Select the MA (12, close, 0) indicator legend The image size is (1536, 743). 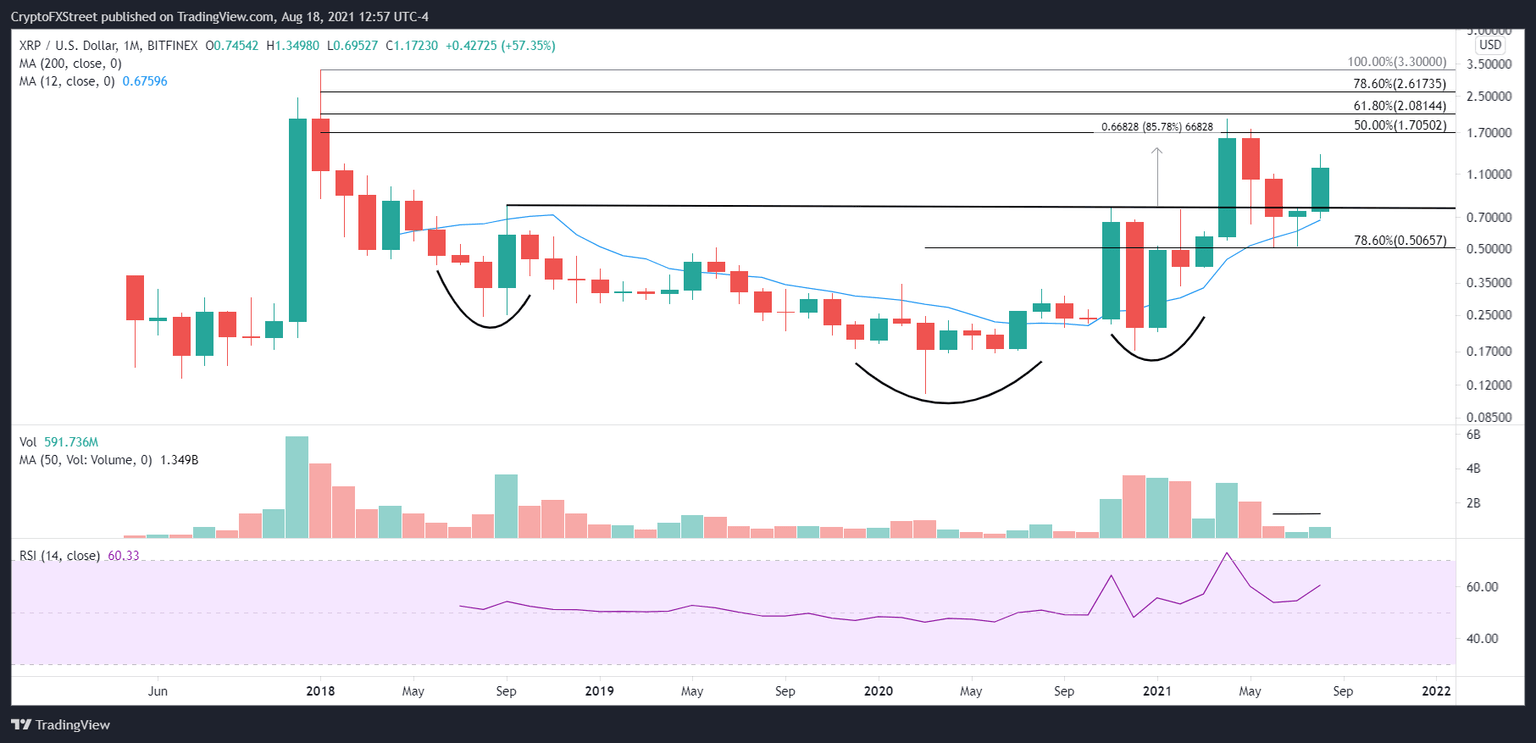click(68, 80)
